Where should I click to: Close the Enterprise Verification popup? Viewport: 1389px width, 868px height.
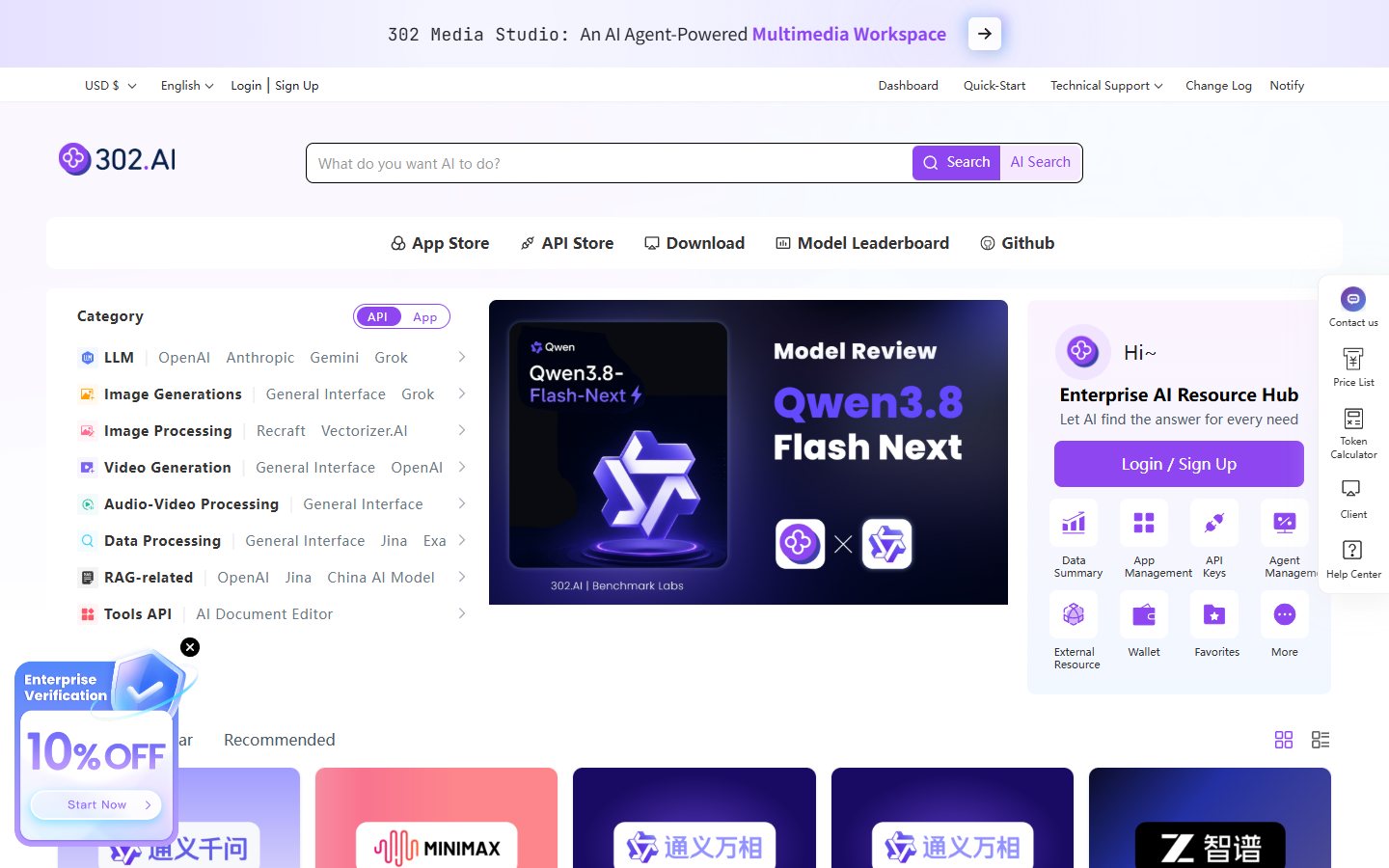(190, 647)
